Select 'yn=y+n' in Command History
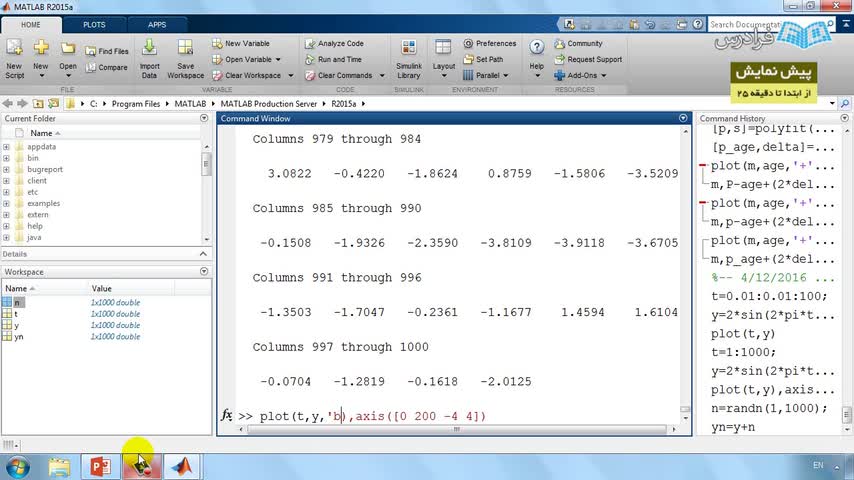854x480 pixels. point(733,427)
